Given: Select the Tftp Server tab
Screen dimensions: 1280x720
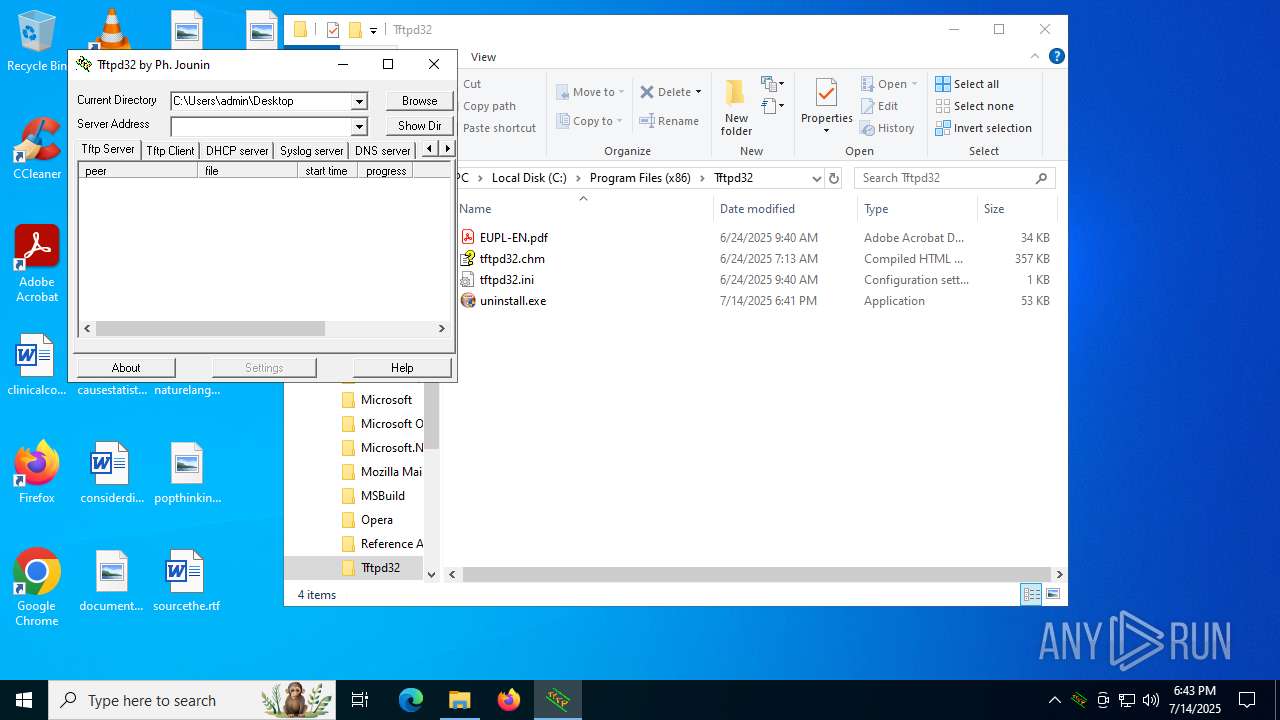Looking at the screenshot, I should (x=108, y=149).
